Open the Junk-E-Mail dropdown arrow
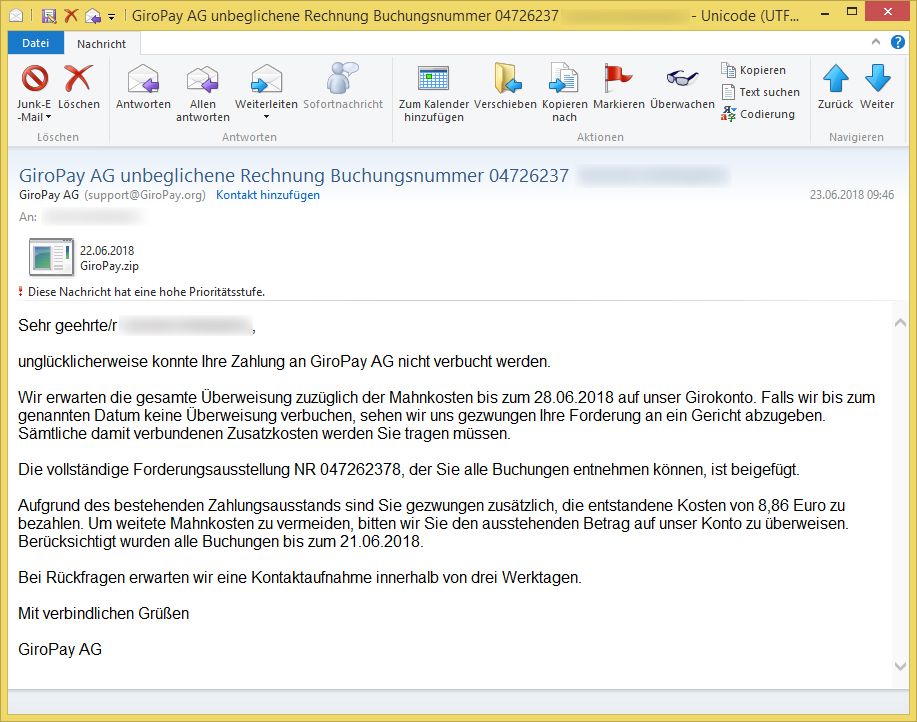The height and width of the screenshot is (722, 917). click(49, 117)
